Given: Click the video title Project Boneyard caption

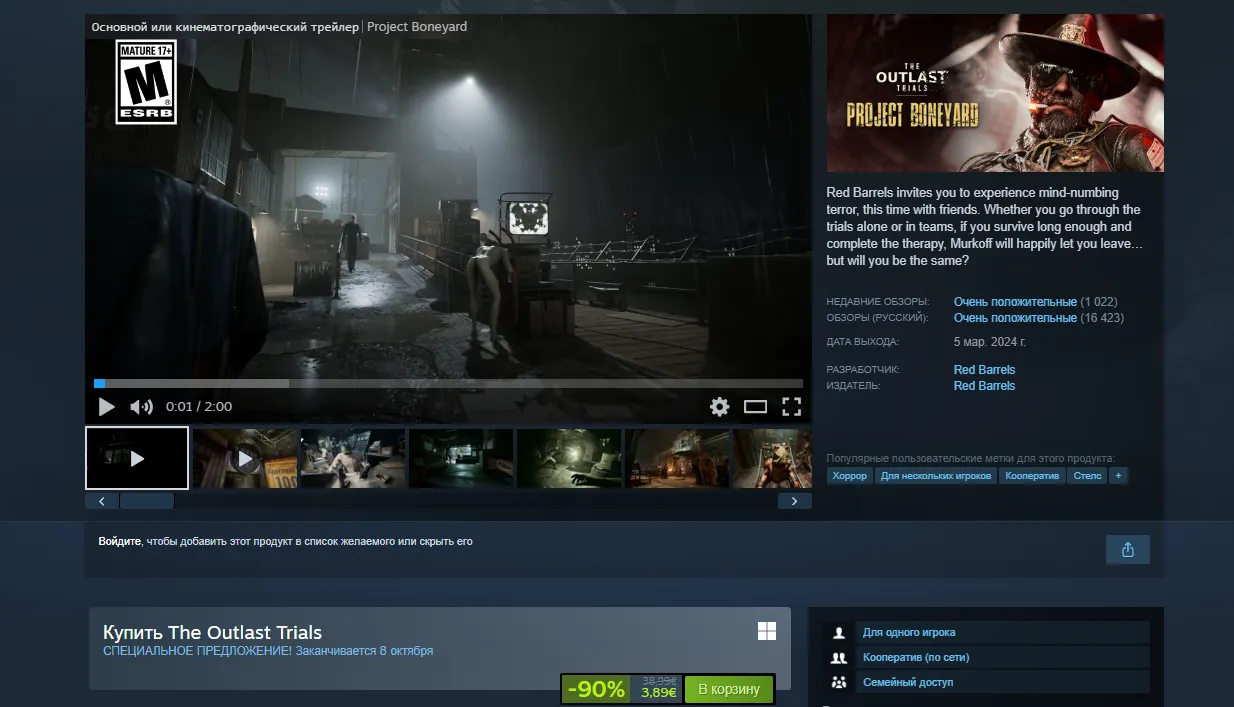Looking at the screenshot, I should coord(417,27).
